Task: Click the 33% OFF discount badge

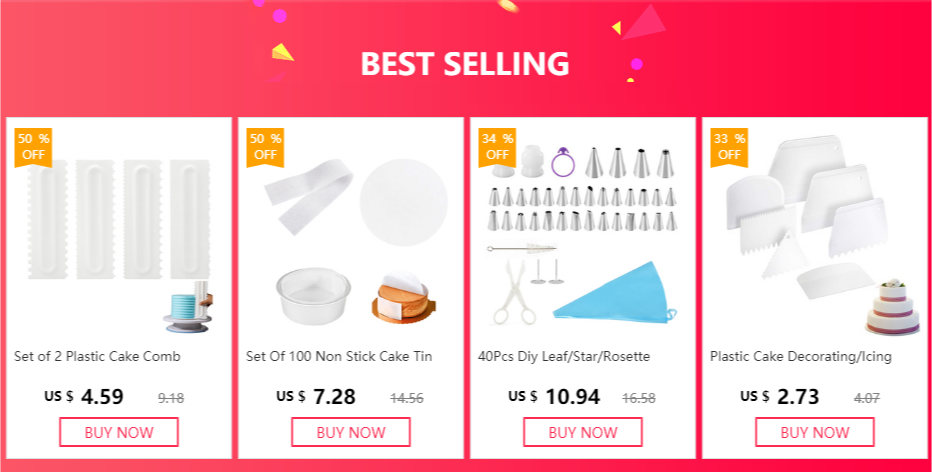Action: click(x=729, y=147)
